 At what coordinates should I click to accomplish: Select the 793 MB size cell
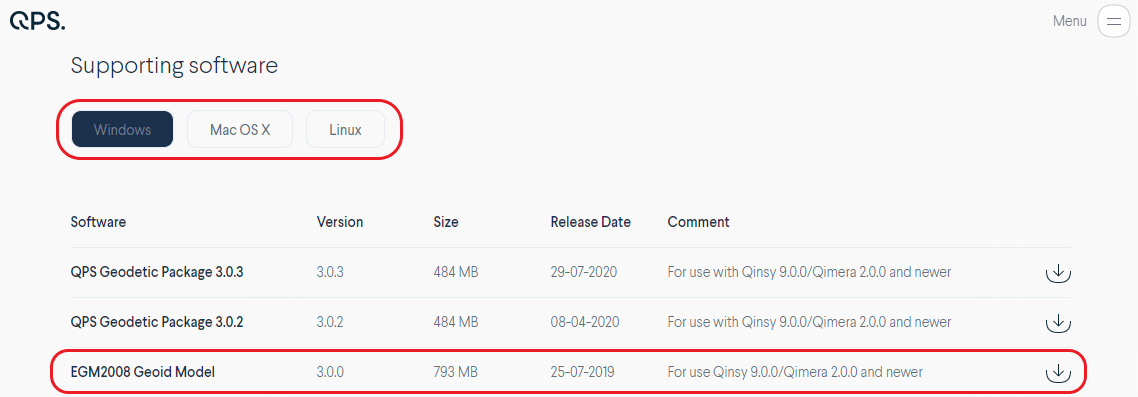[455, 372]
